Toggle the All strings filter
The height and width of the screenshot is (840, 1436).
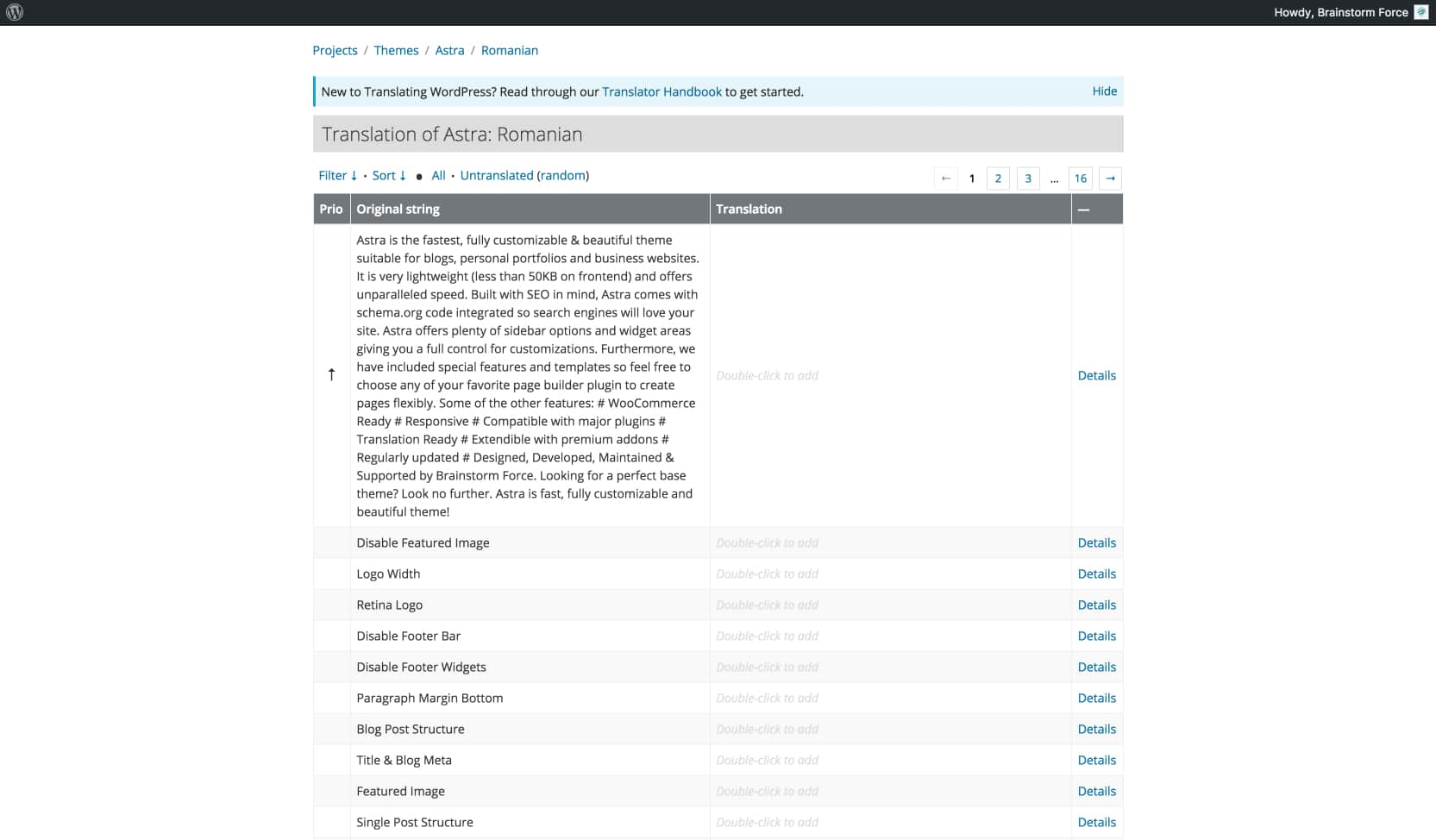pos(438,175)
